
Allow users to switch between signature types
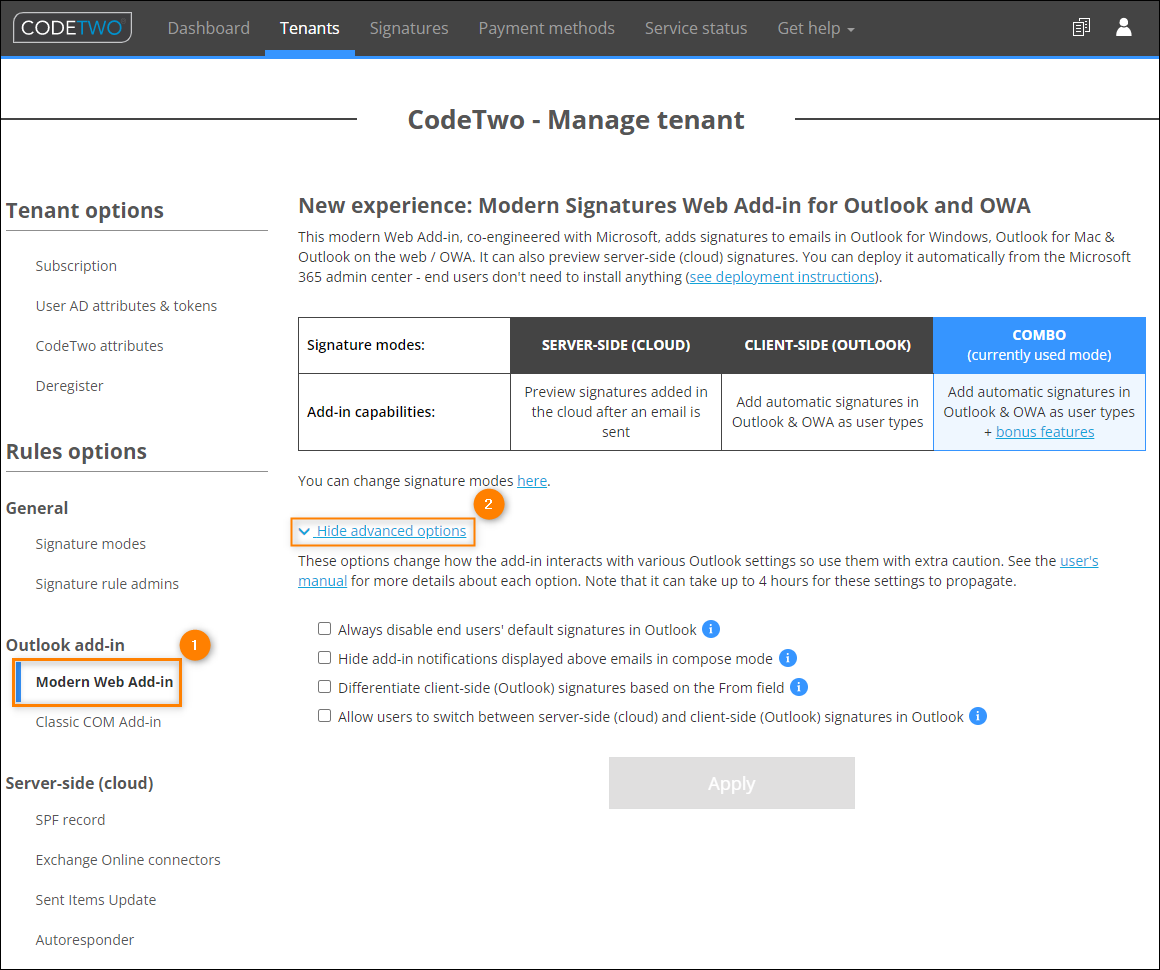[x=324, y=715]
